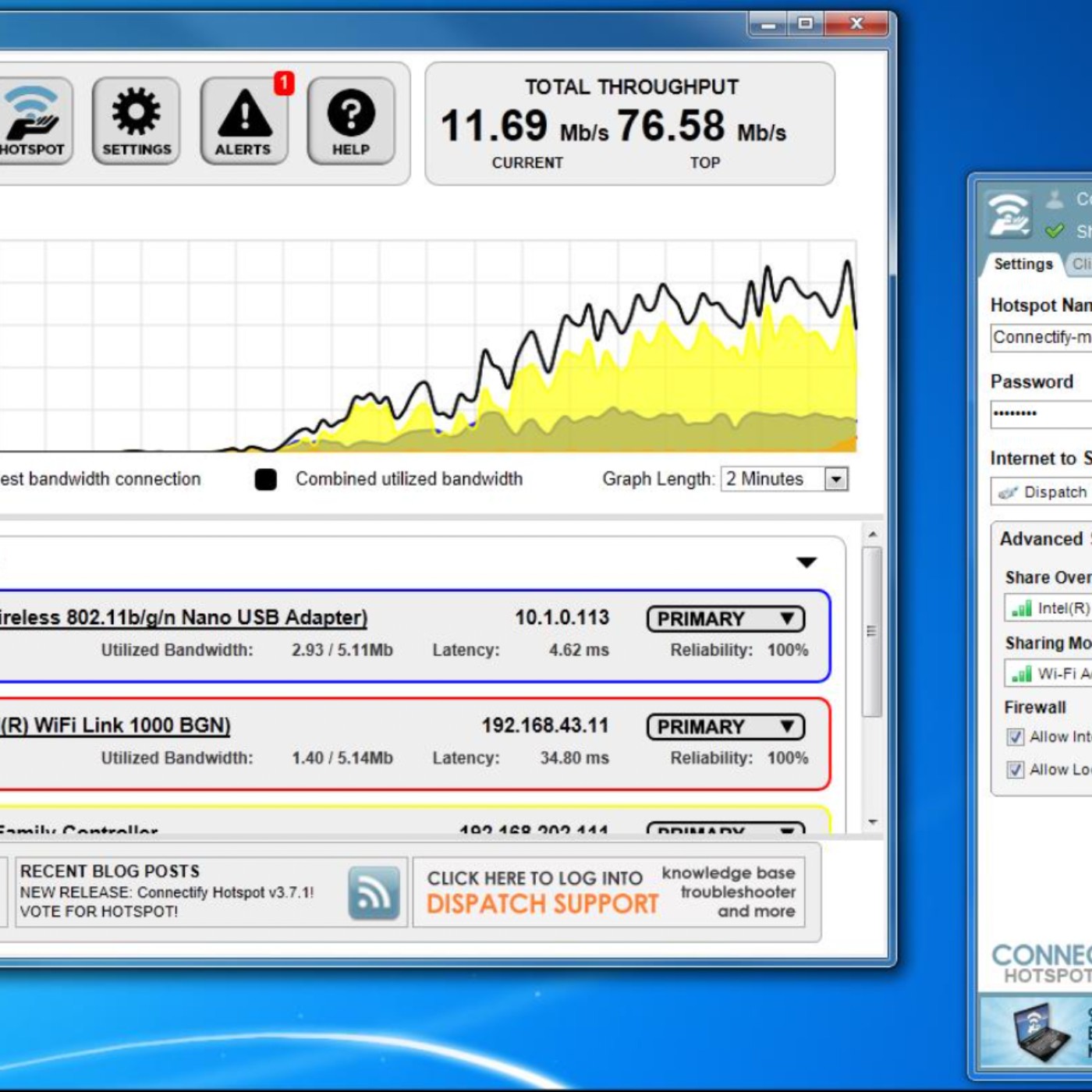Maximize the Dispatch window
Image resolution: width=1092 pixels, height=1092 pixels.
point(805,24)
